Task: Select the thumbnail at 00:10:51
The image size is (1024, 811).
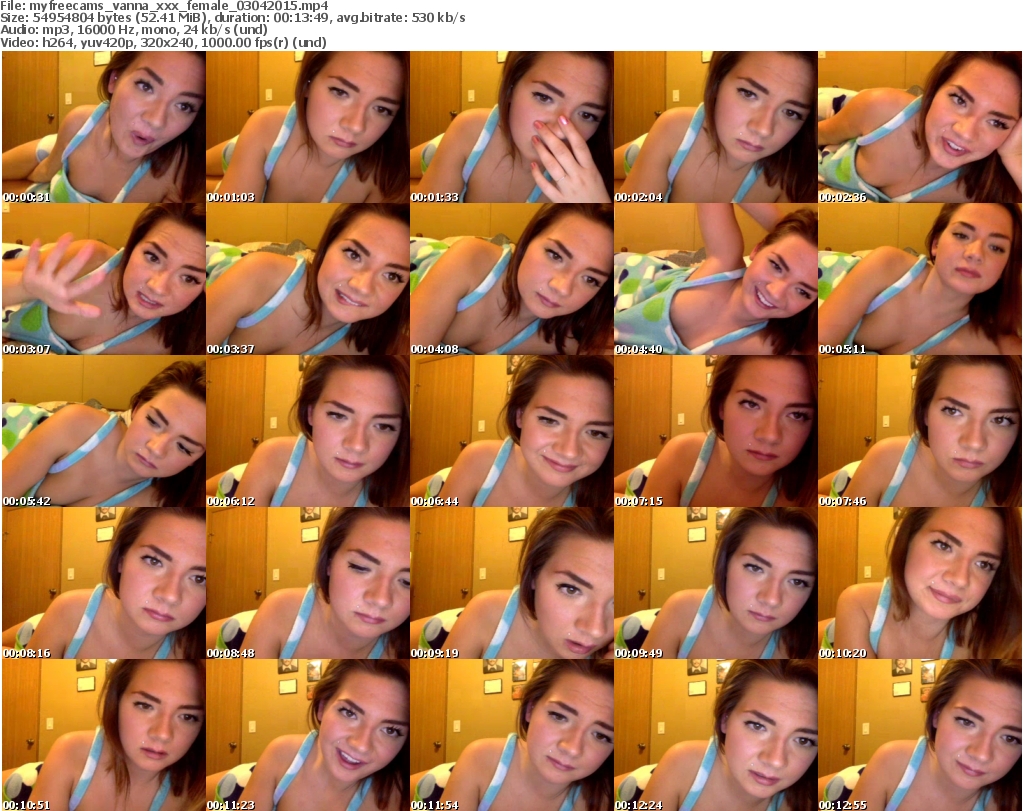Action: point(104,735)
